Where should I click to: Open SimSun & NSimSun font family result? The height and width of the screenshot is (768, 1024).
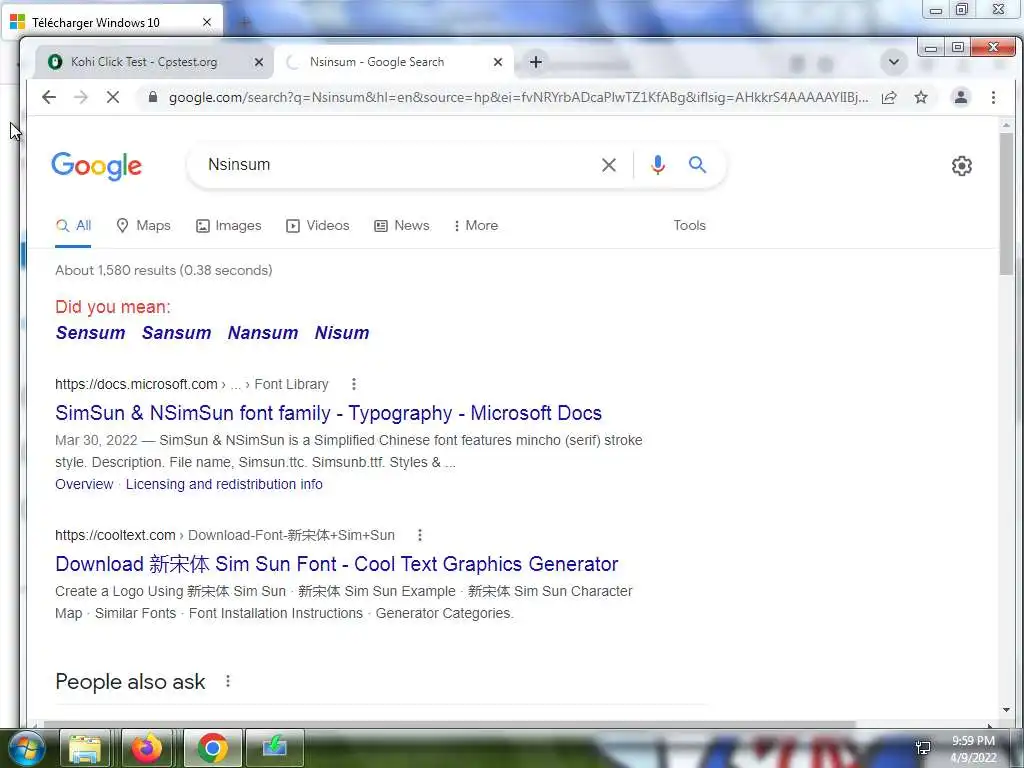tap(328, 413)
